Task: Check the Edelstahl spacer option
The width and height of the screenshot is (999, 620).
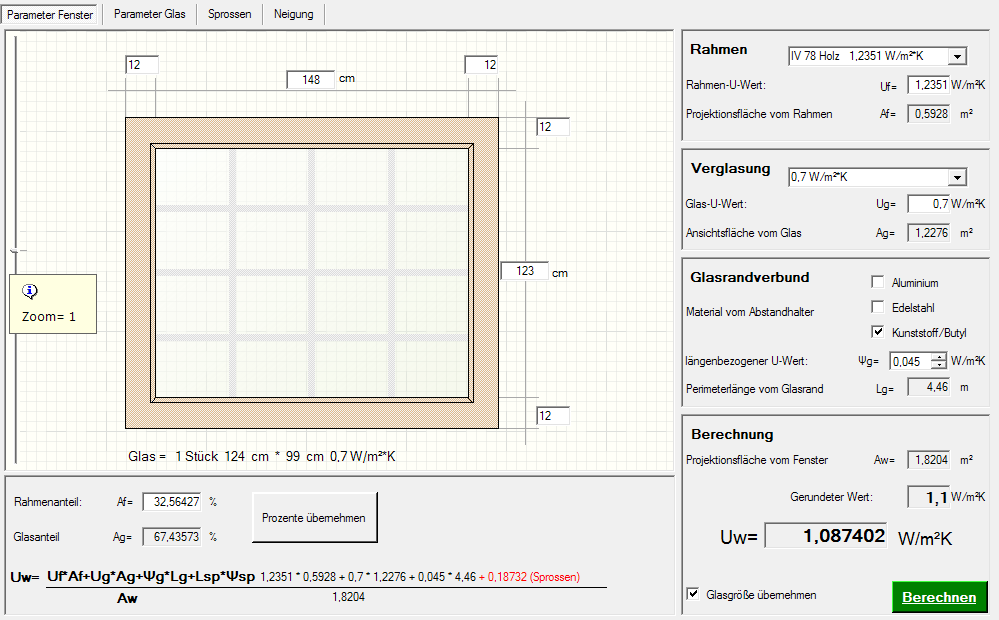Action: pos(878,307)
